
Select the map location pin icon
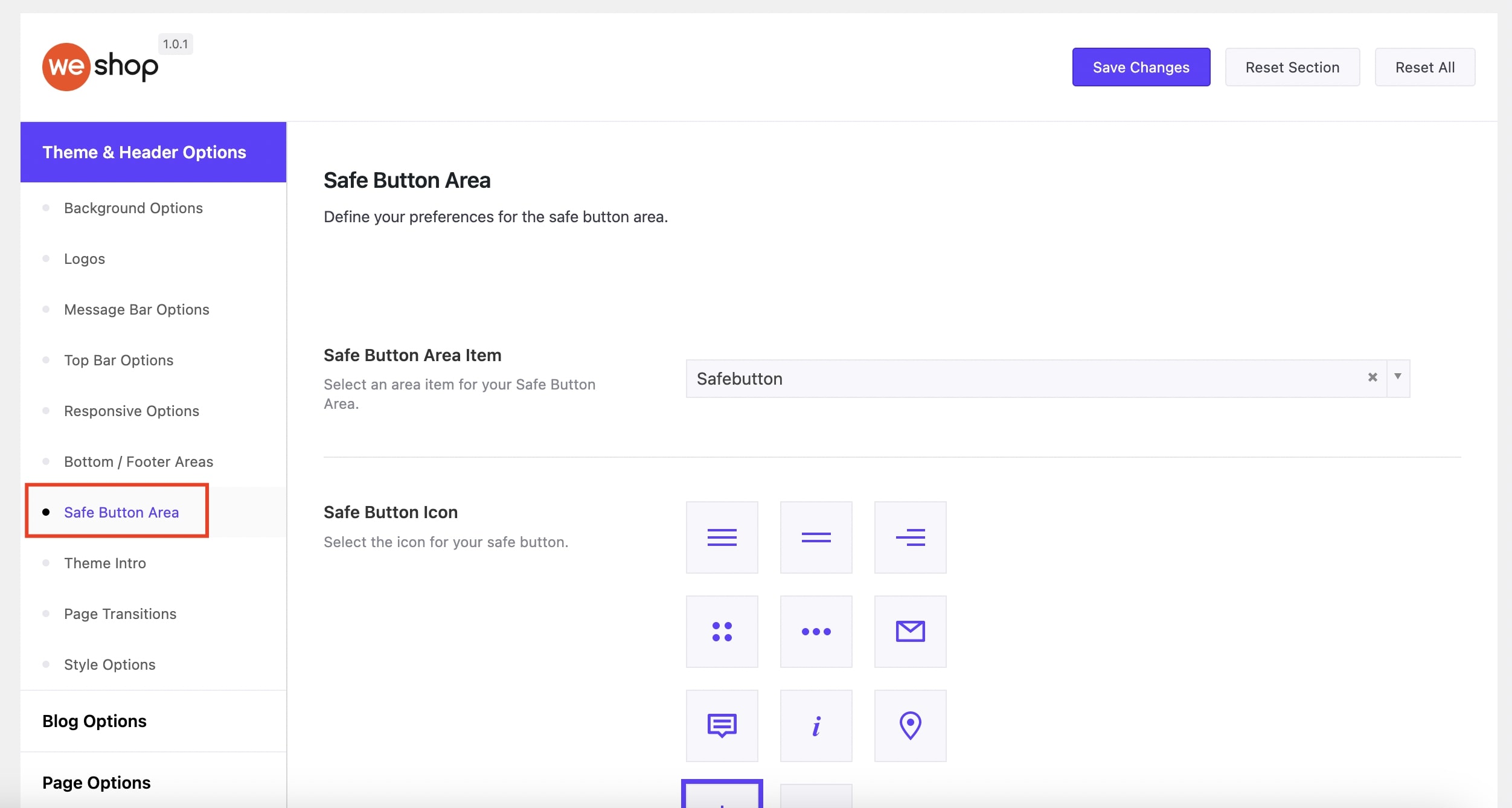[x=910, y=725]
